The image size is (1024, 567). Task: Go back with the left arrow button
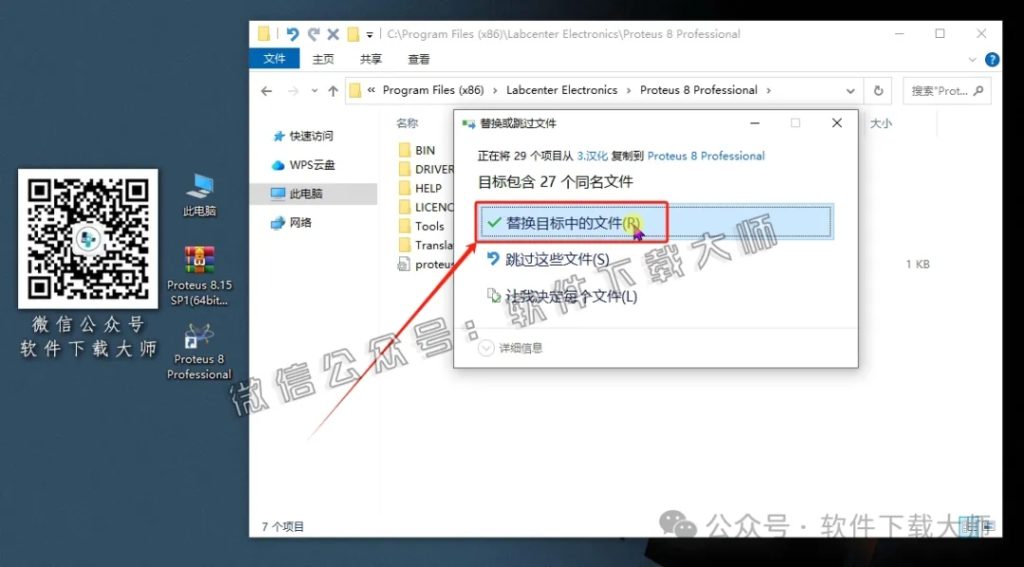[x=266, y=91]
